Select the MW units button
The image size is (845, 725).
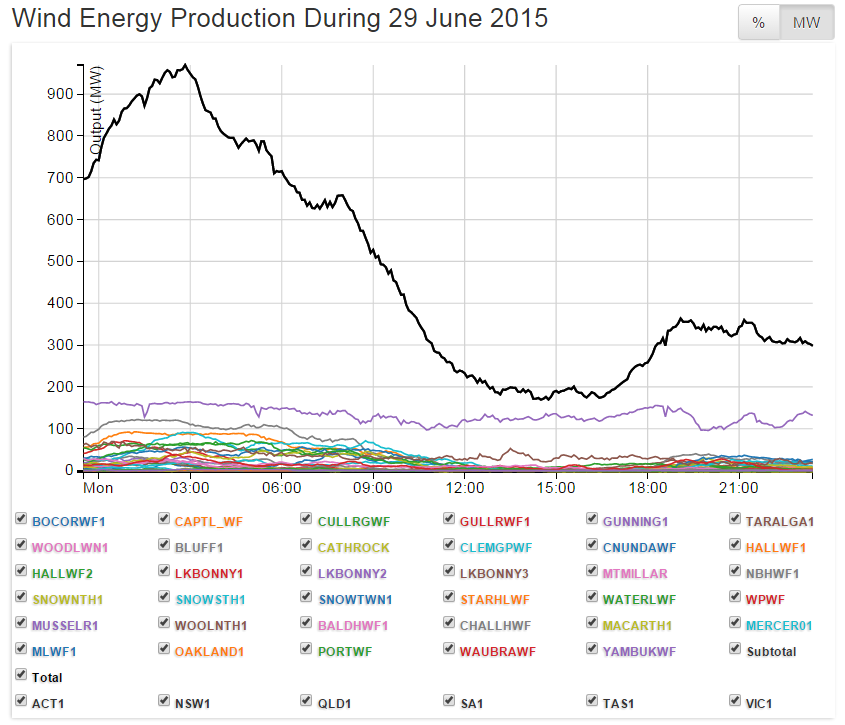click(806, 24)
